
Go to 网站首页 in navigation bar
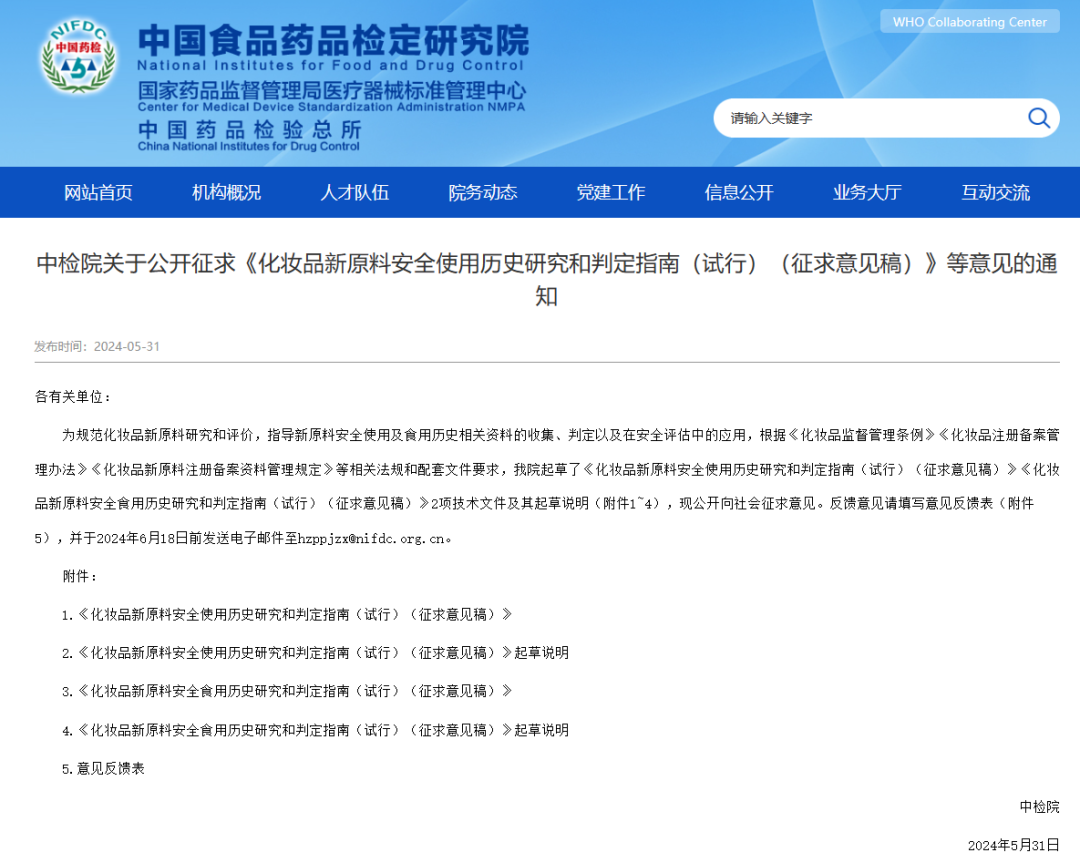coord(98,192)
